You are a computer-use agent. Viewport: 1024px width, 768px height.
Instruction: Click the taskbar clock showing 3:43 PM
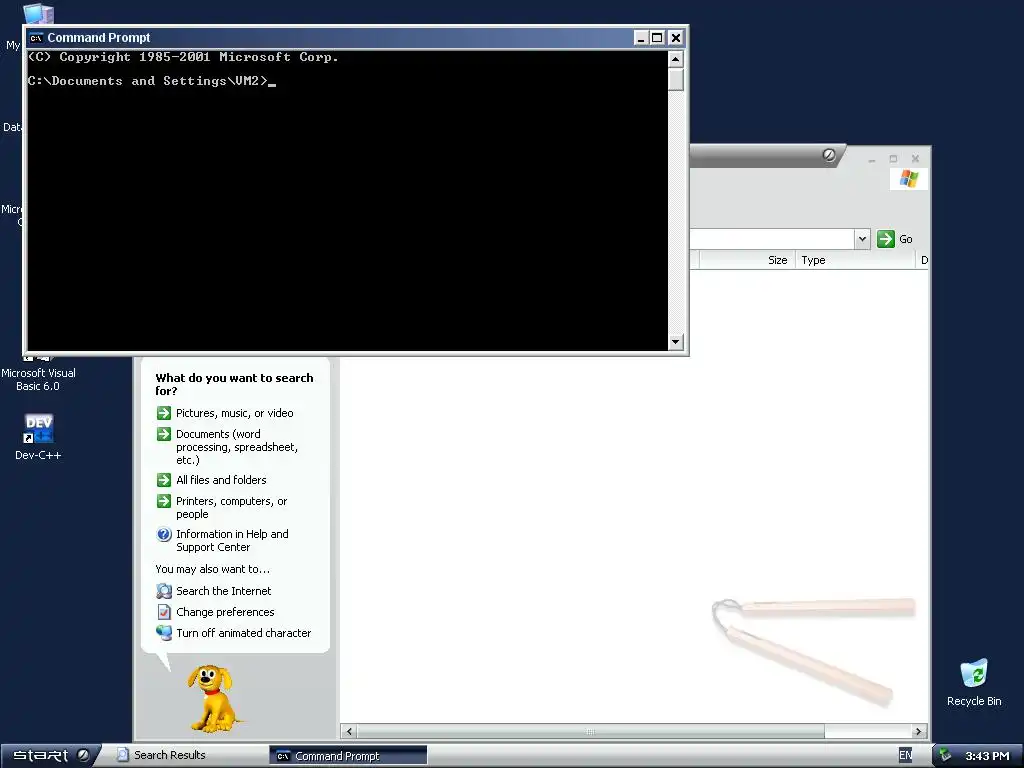coord(987,756)
